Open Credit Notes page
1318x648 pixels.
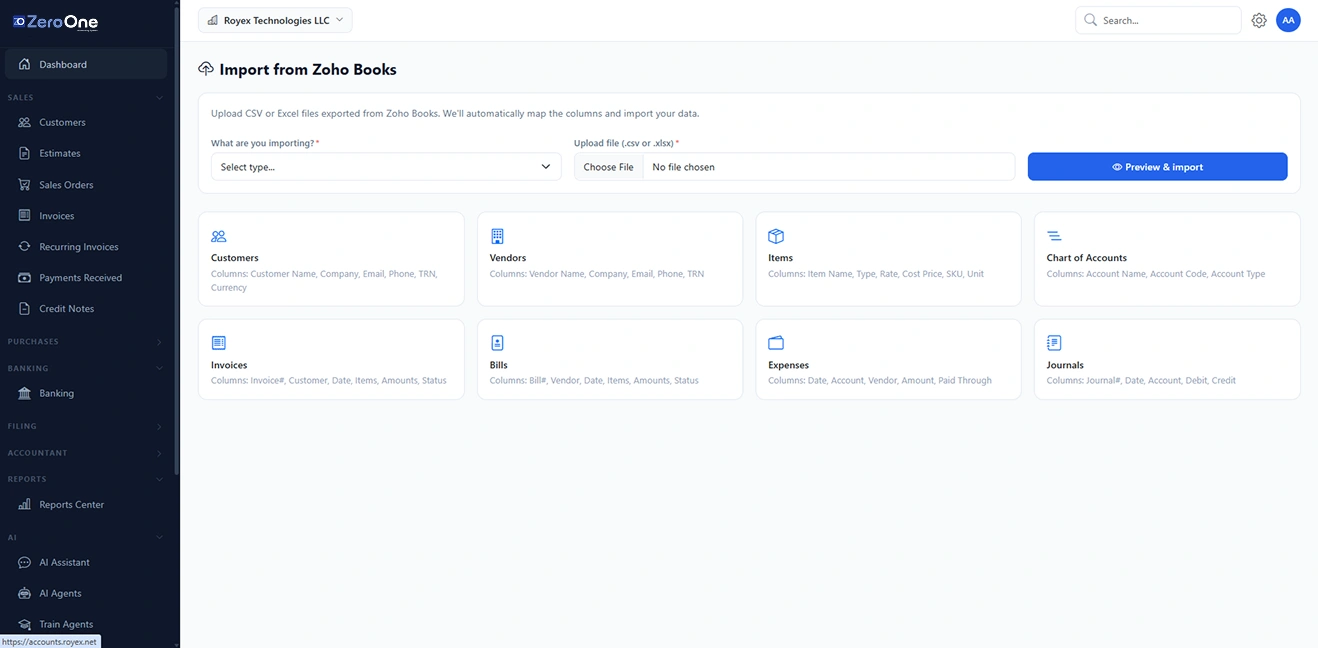pos(86,308)
